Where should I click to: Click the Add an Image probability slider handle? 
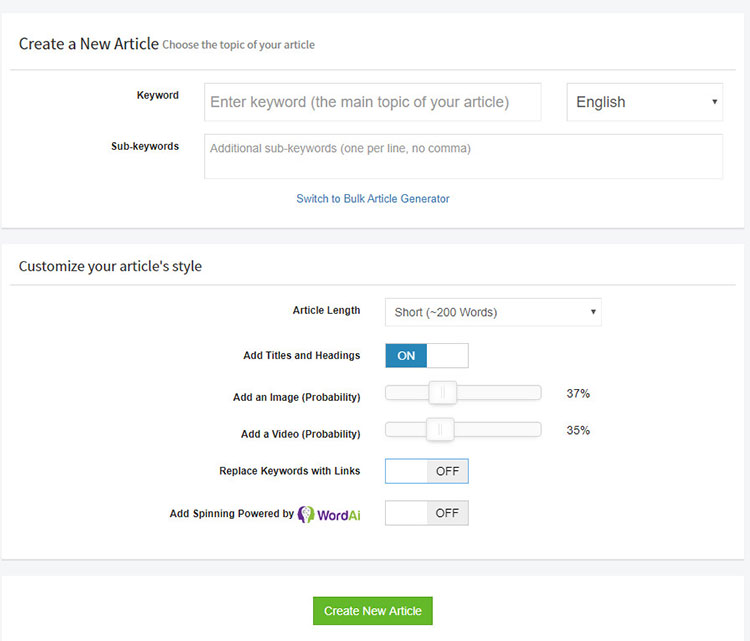coord(442,393)
